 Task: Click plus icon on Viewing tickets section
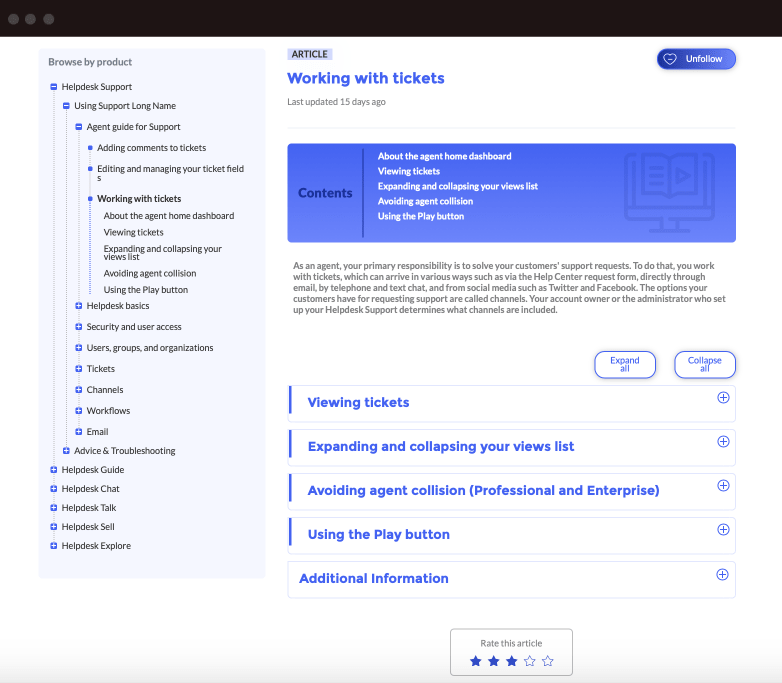723,398
